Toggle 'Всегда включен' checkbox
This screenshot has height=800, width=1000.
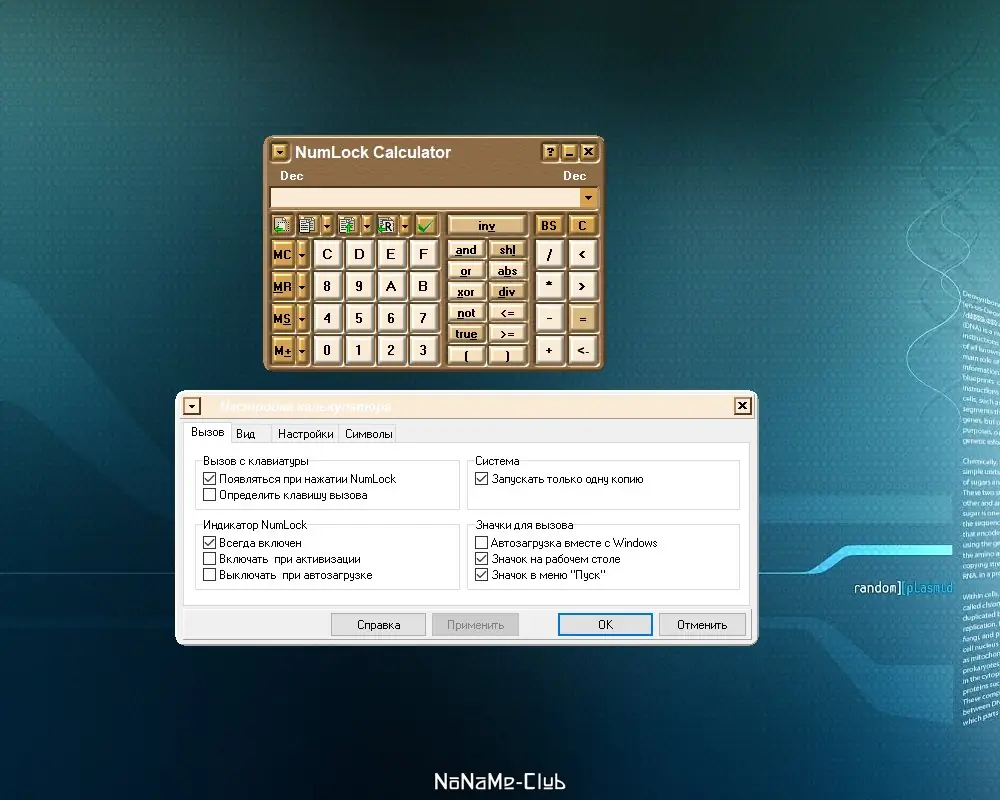pyautogui.click(x=209, y=543)
